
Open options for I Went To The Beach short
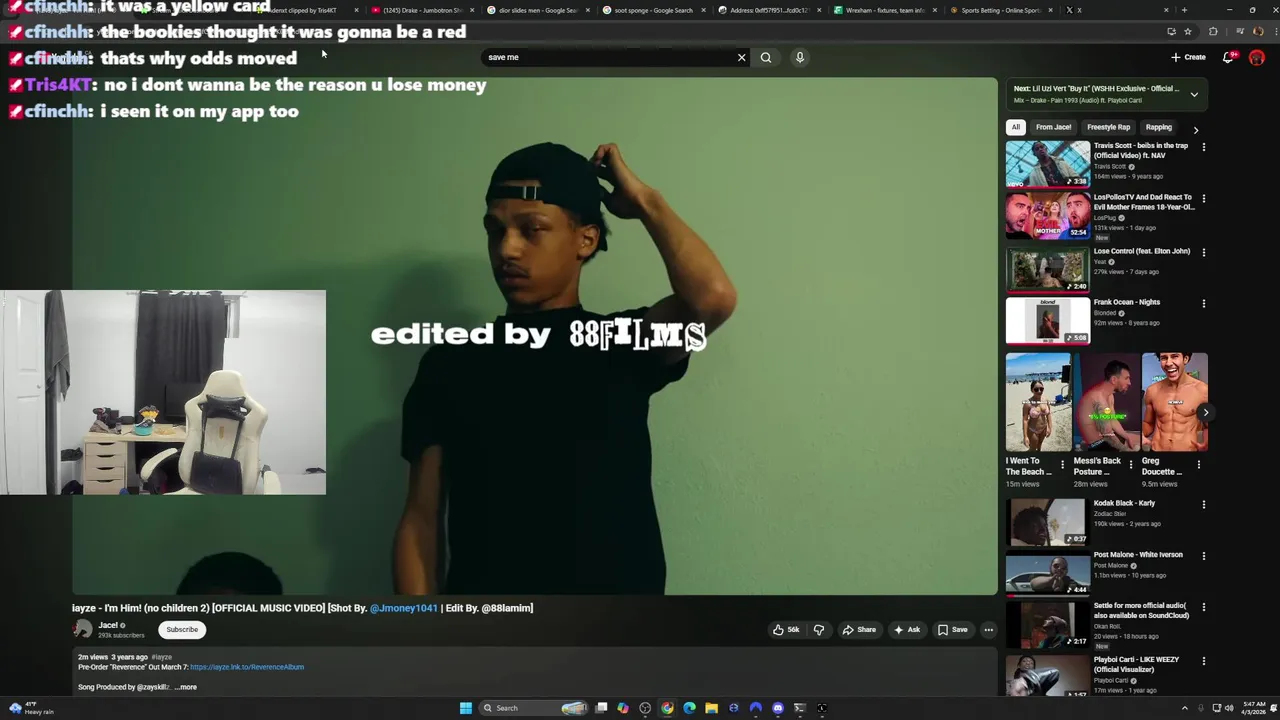point(1062,465)
